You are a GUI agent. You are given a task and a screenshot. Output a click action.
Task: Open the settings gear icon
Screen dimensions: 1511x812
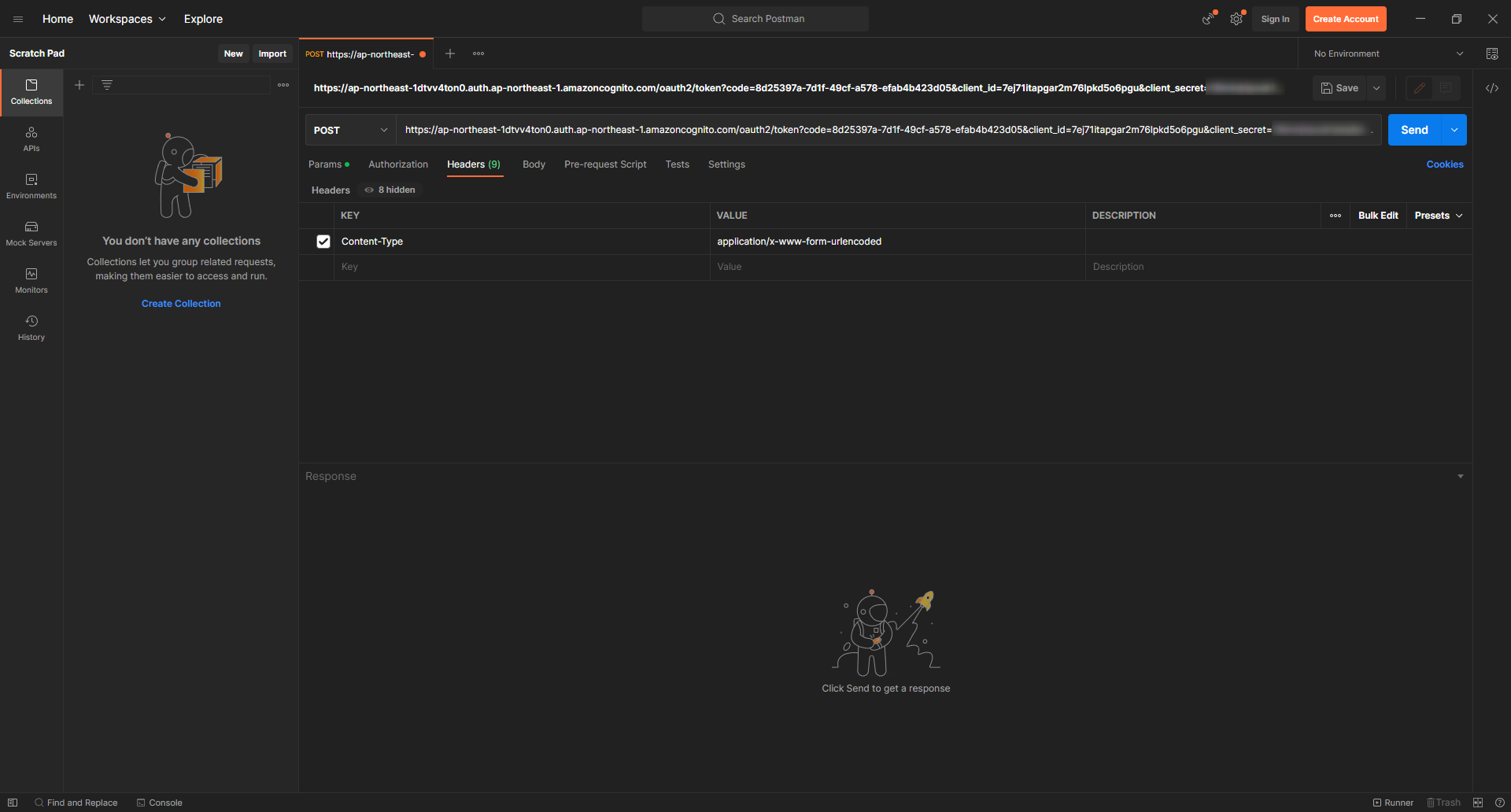(1236, 19)
